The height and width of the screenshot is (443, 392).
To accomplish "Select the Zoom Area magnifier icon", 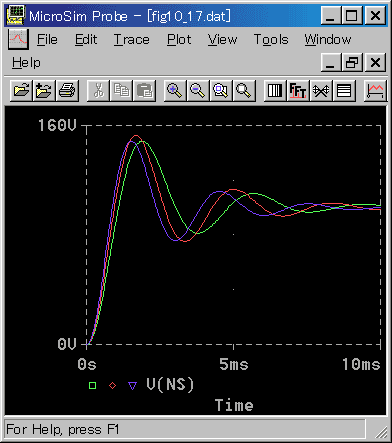I will click(221, 90).
